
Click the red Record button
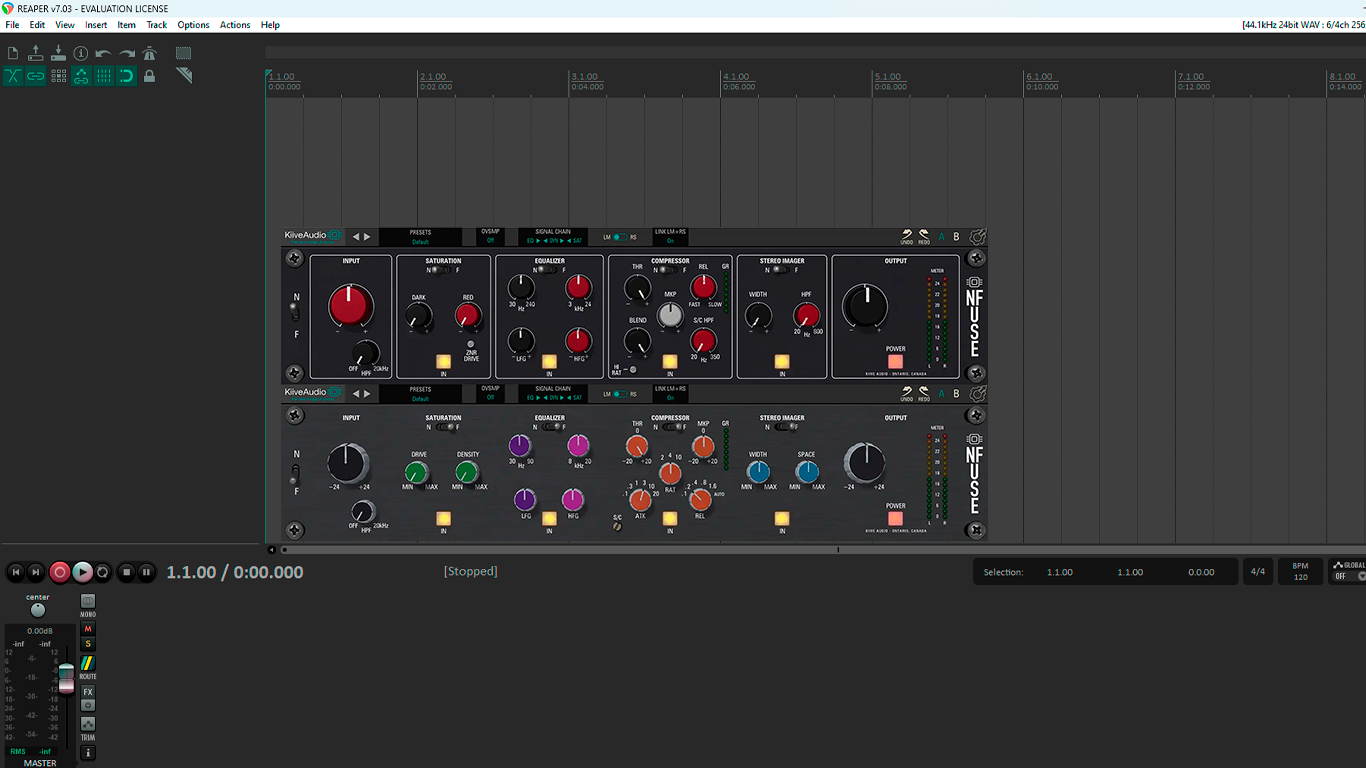(59, 572)
